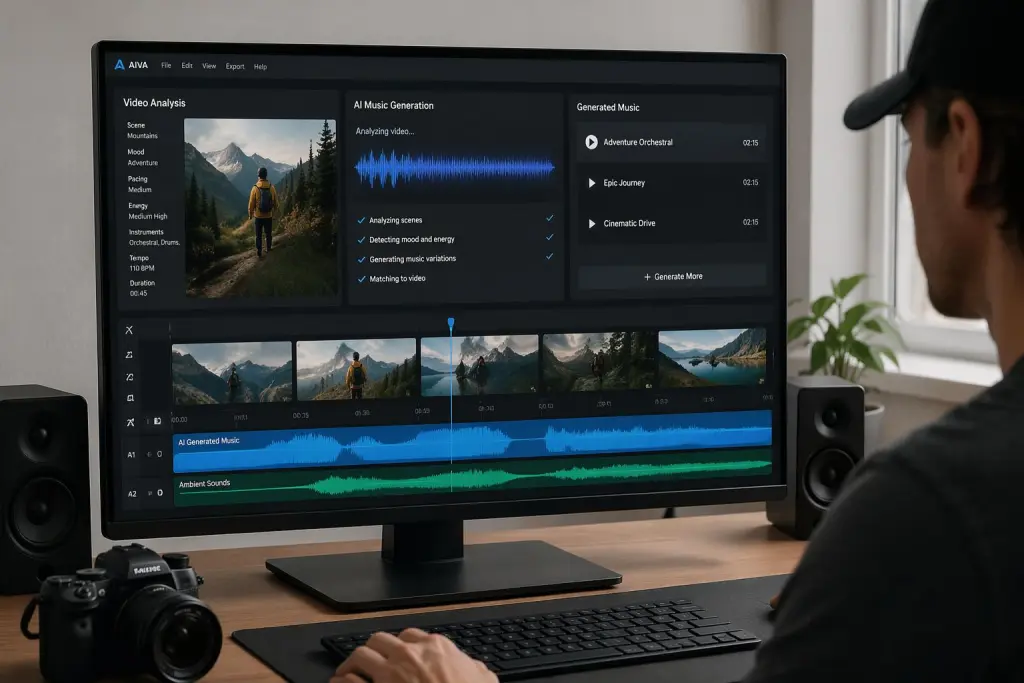Viewport: 1024px width, 683px height.
Task: Select the A2 track label
Action: 132,494
